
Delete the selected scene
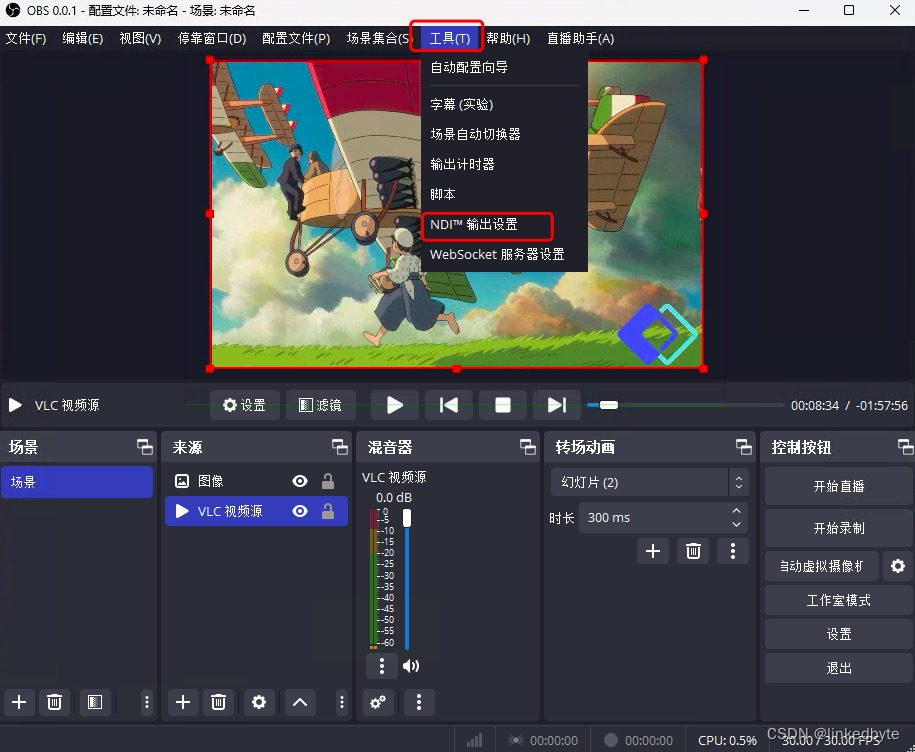pyautogui.click(x=54, y=702)
